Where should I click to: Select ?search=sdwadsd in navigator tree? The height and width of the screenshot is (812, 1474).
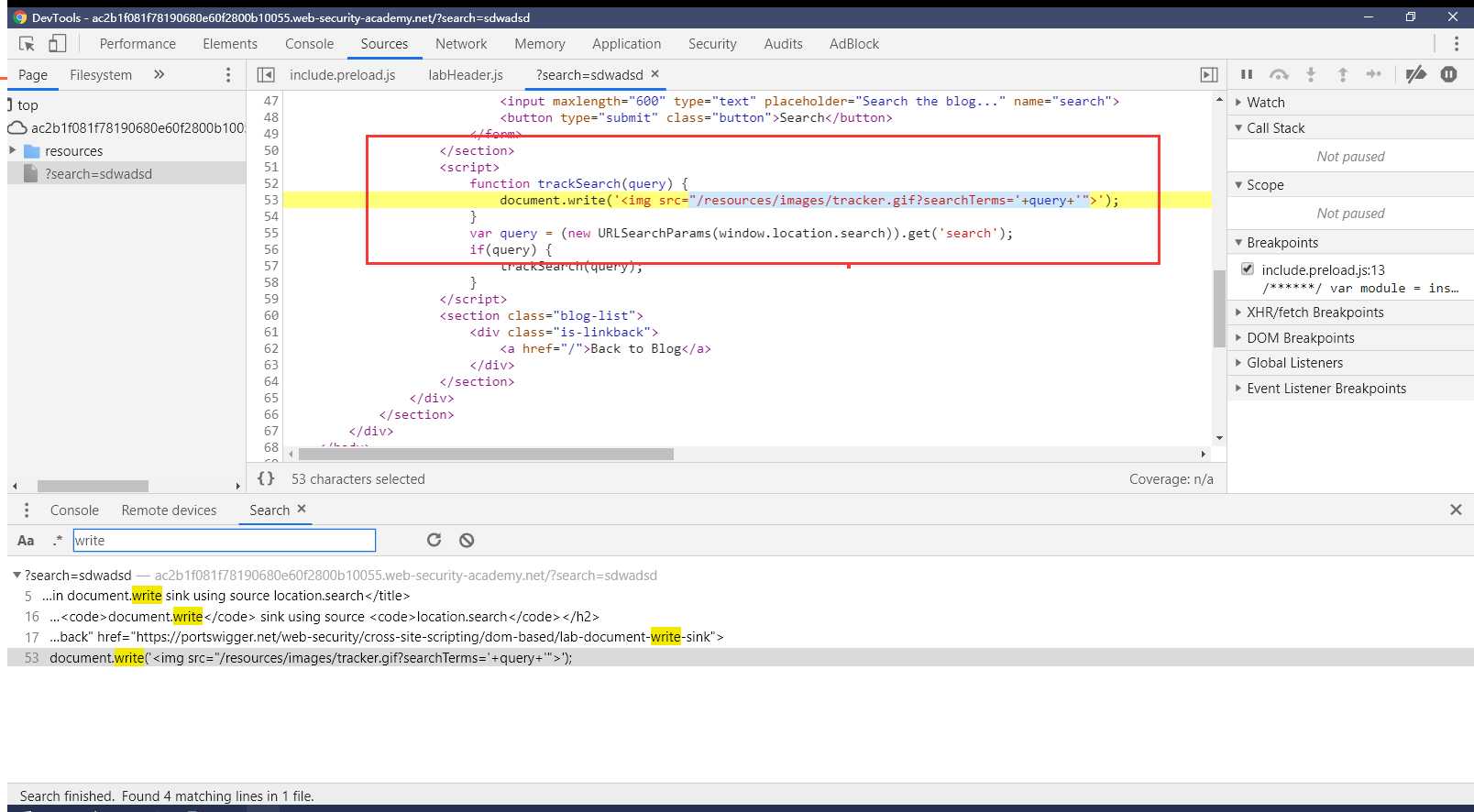(x=126, y=173)
